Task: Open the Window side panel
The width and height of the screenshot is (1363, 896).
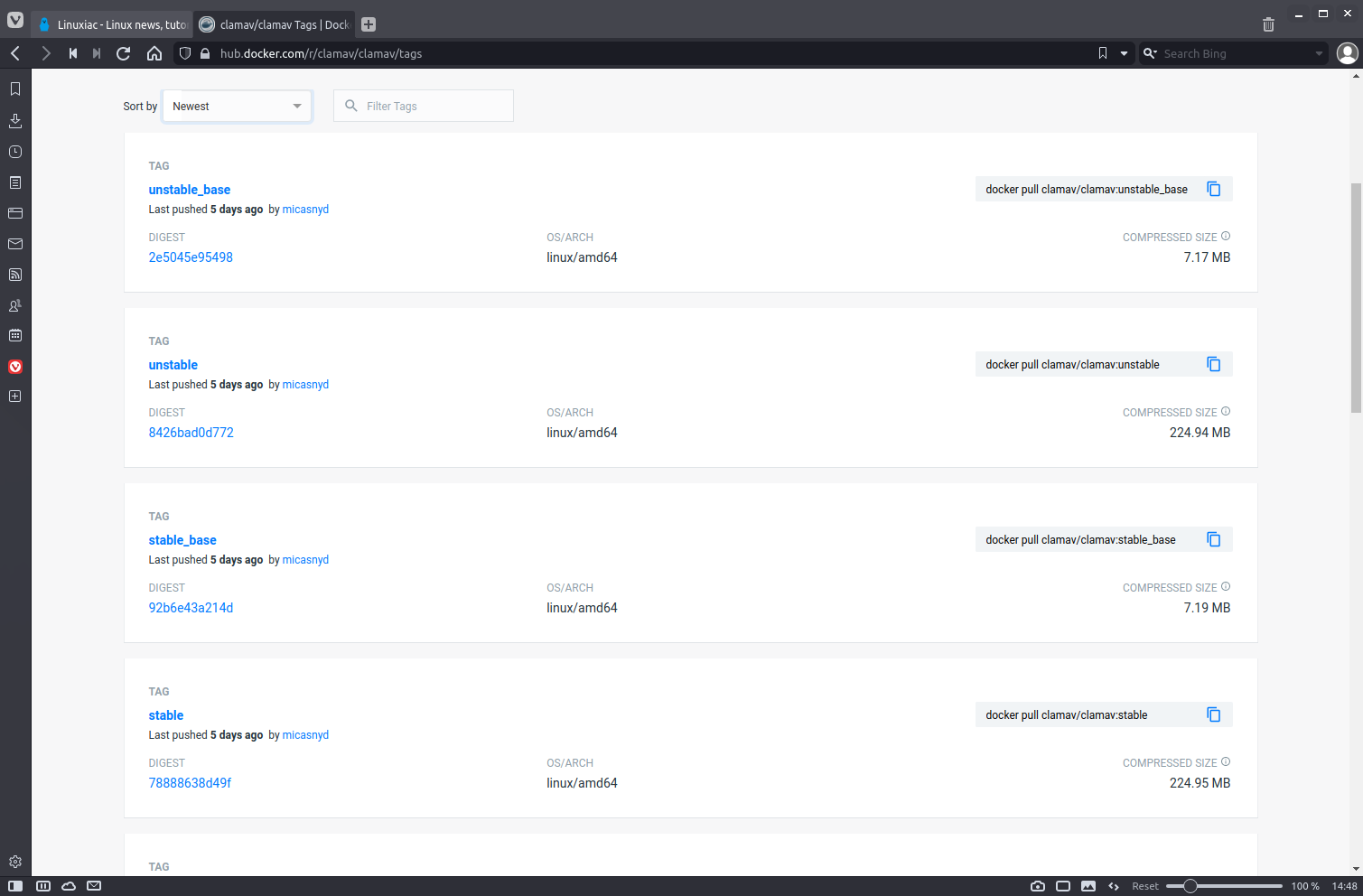Action: pos(15,213)
